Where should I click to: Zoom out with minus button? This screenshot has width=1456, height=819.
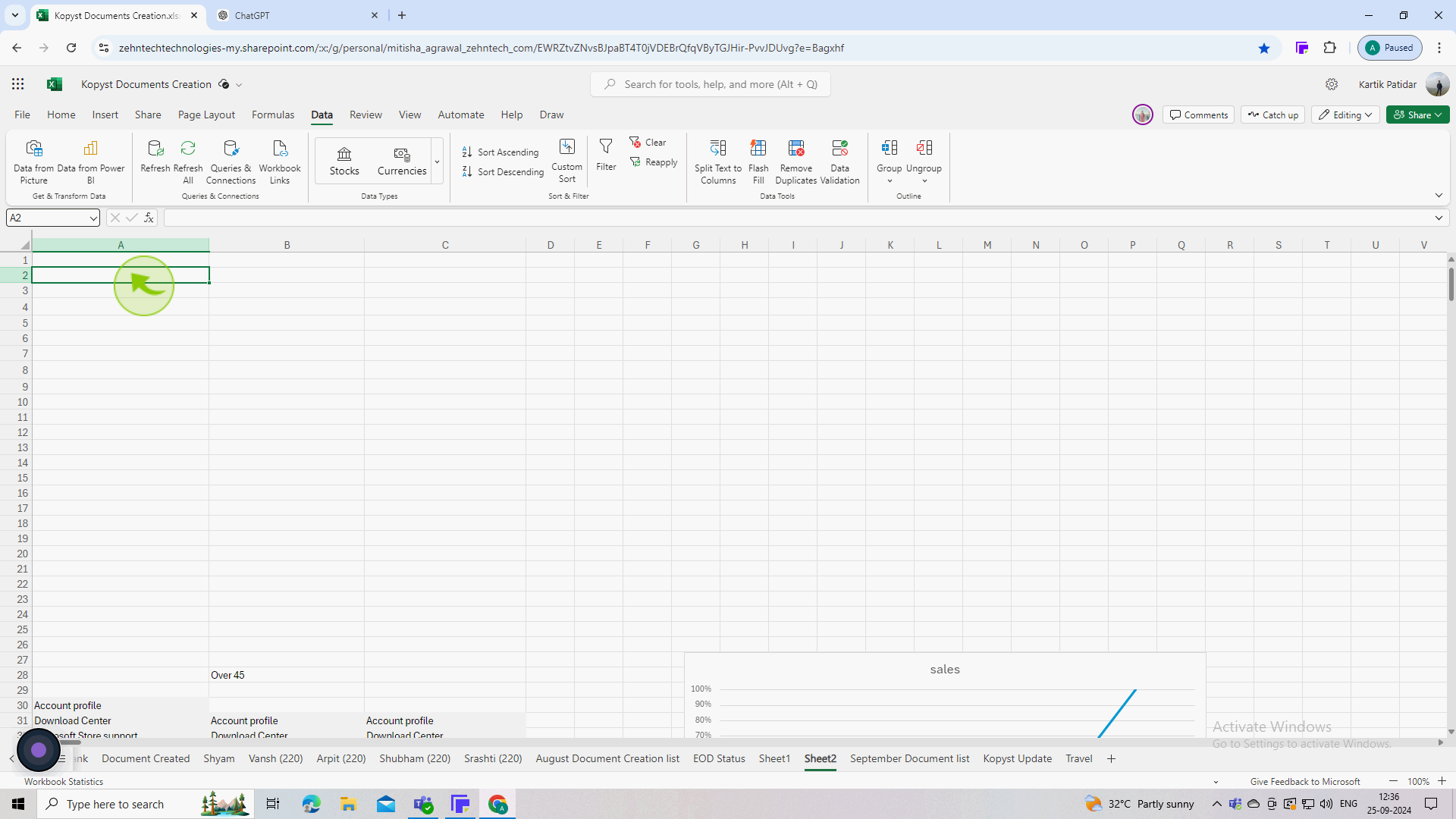point(1393,781)
